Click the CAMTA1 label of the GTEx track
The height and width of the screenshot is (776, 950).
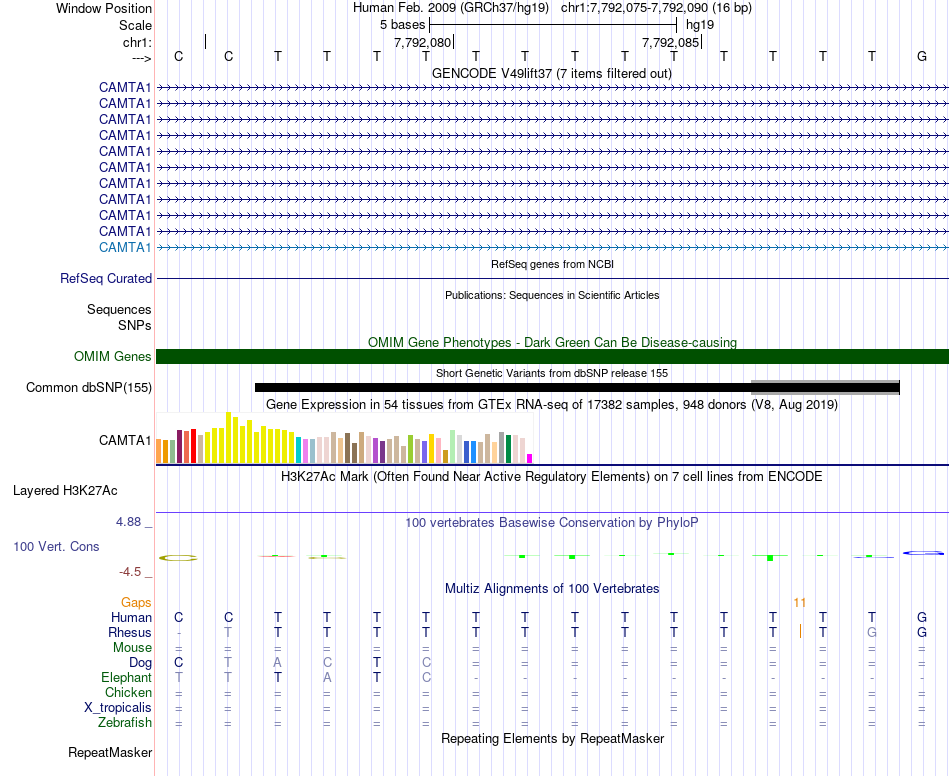[x=125, y=440]
